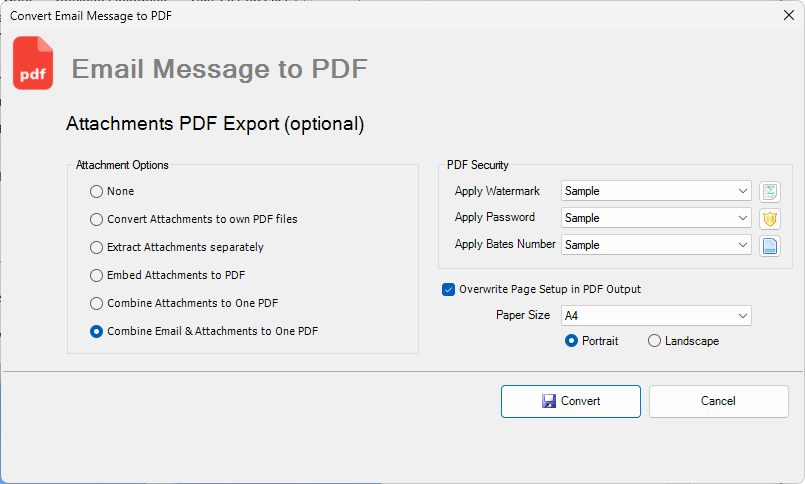The height and width of the screenshot is (484, 805).
Task: Expand the Apply Password dropdown
Action: click(x=656, y=218)
